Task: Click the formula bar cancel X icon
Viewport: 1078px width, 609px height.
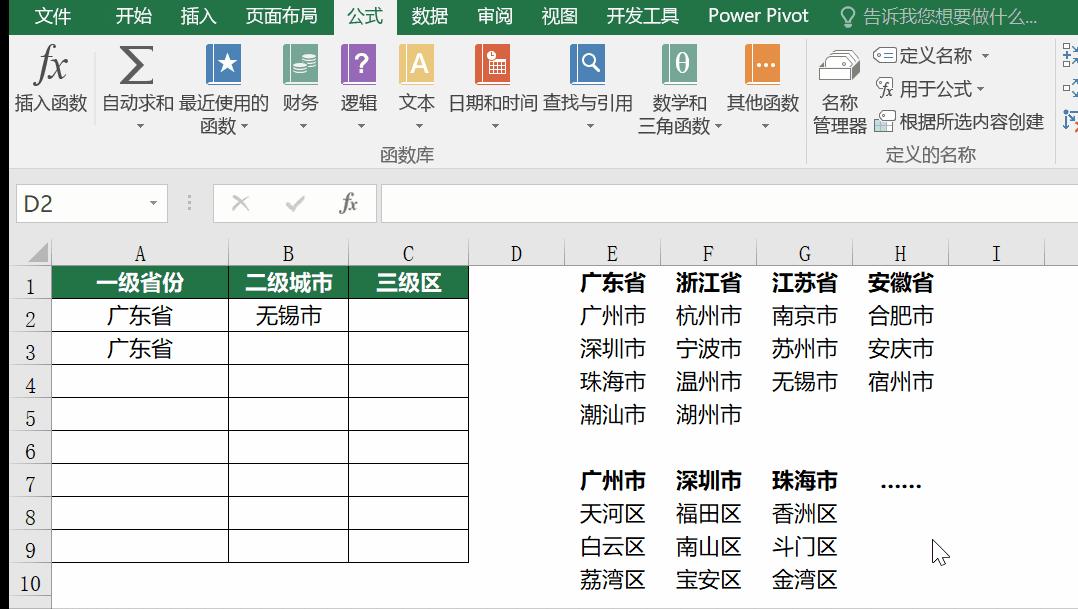Action: coord(241,203)
